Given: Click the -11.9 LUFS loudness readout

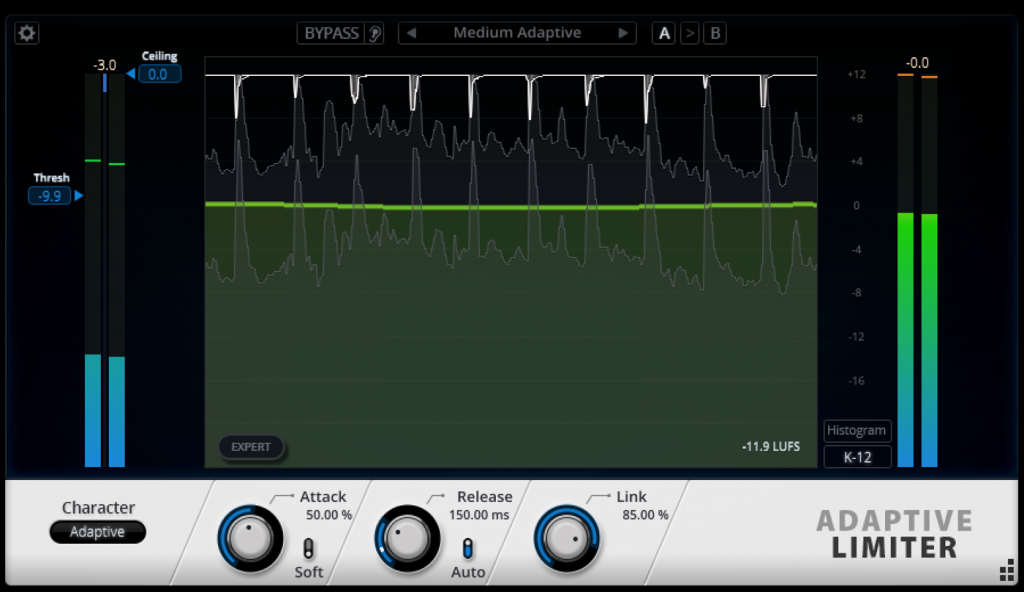Looking at the screenshot, I should coord(771,447).
